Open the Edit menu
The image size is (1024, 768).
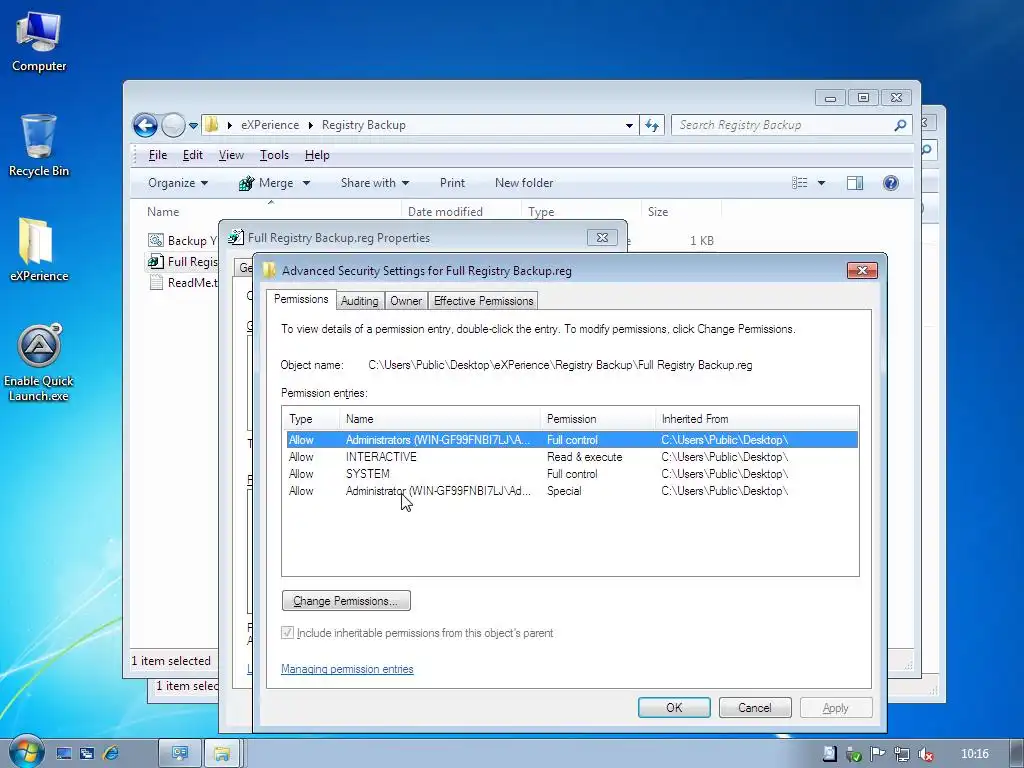pyautogui.click(x=193, y=155)
